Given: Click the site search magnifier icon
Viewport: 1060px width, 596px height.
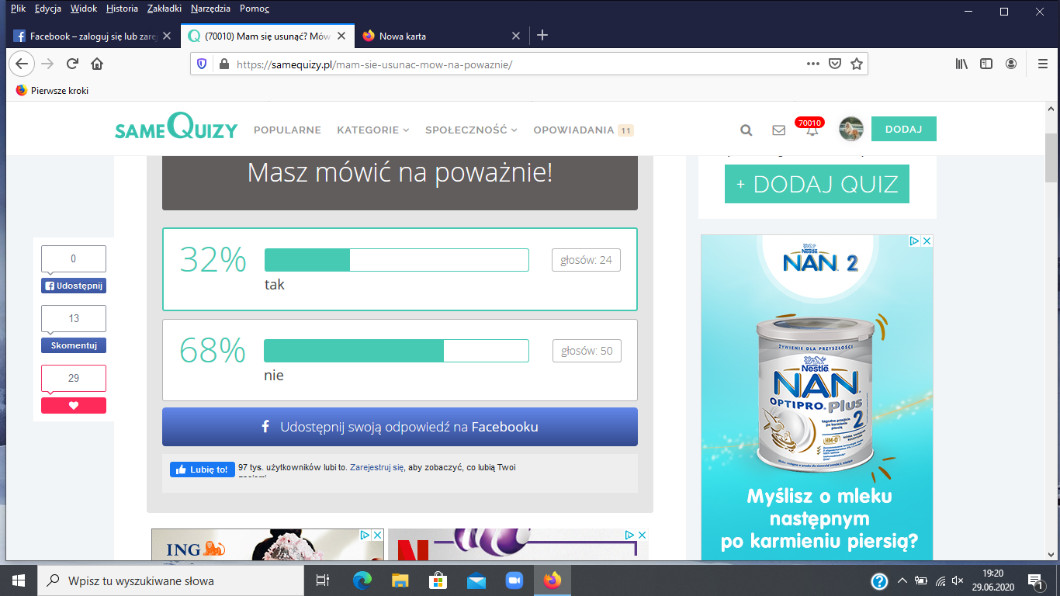Looking at the screenshot, I should 746,130.
